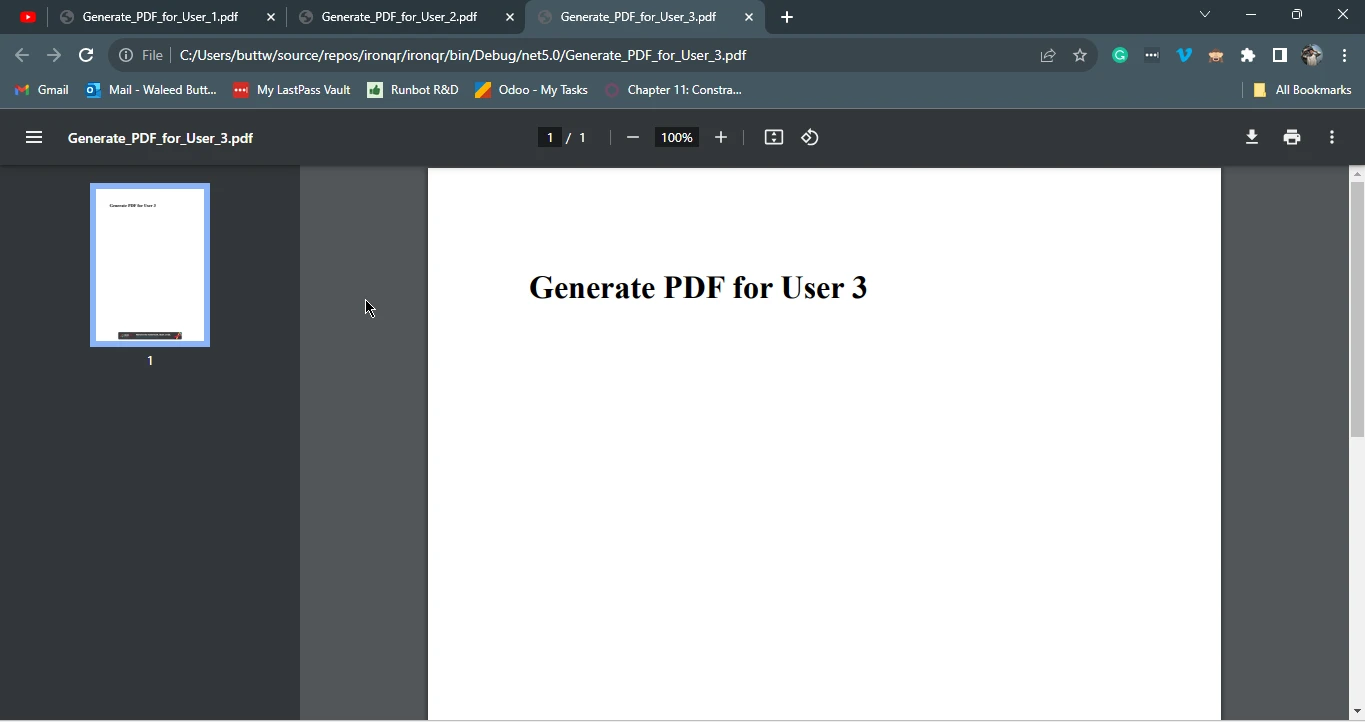
Task: Click the address bar file path
Action: pyautogui.click(x=463, y=55)
